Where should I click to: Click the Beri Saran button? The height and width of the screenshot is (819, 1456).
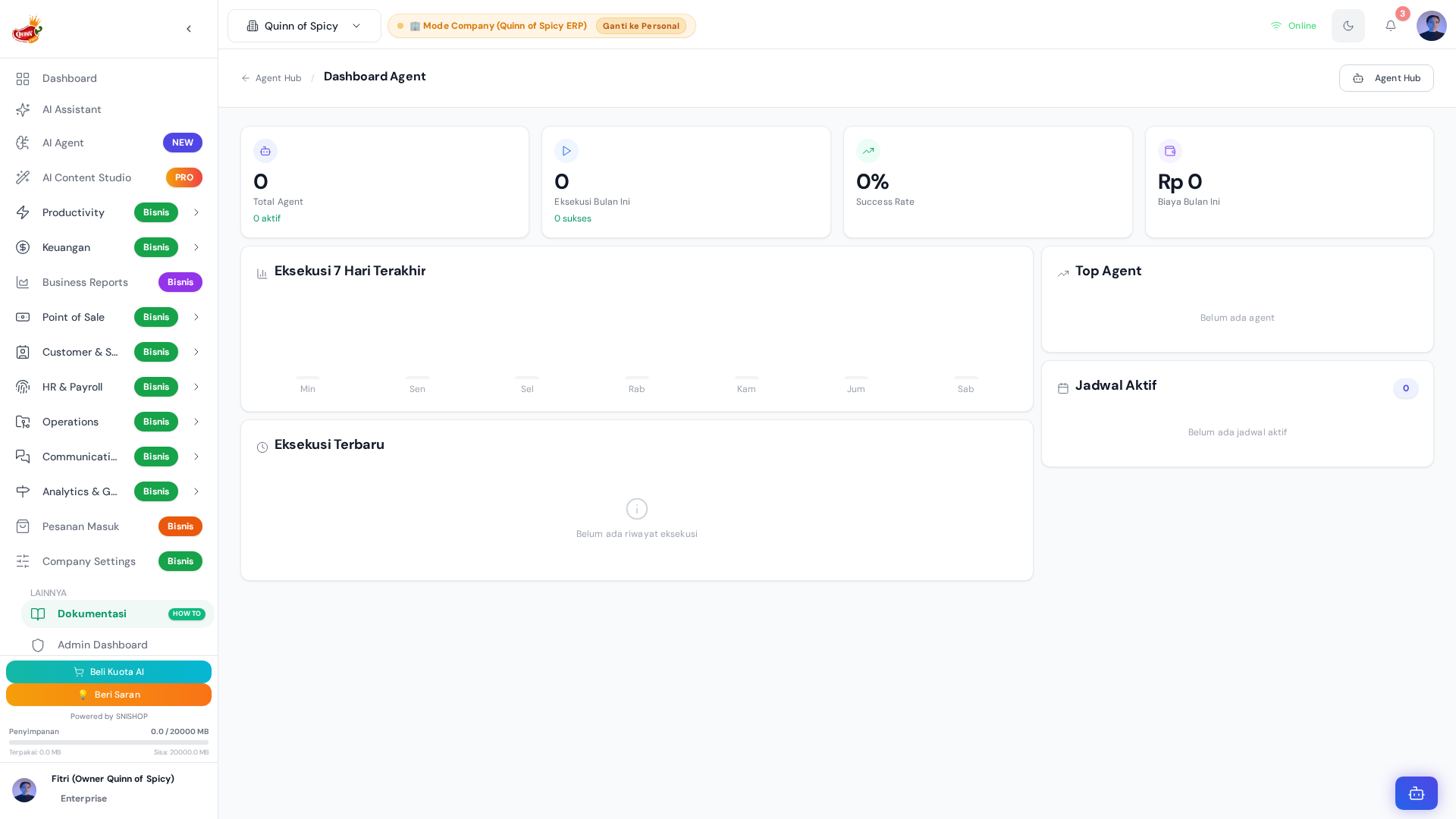(x=108, y=695)
